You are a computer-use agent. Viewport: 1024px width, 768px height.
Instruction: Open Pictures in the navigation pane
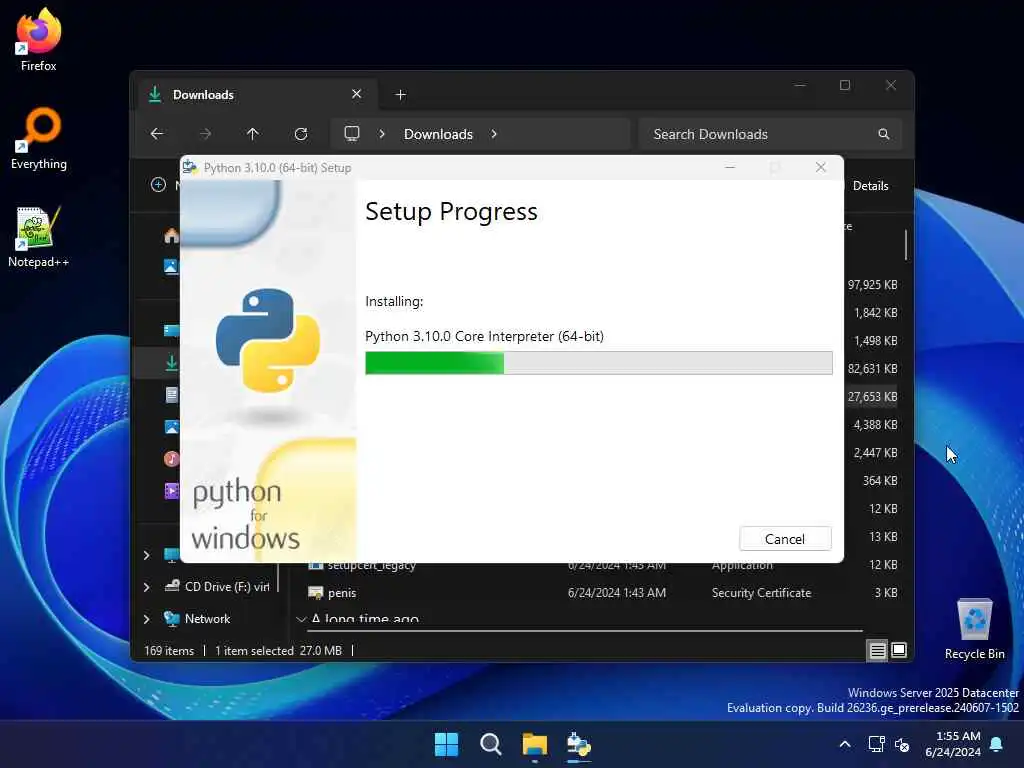[171, 426]
